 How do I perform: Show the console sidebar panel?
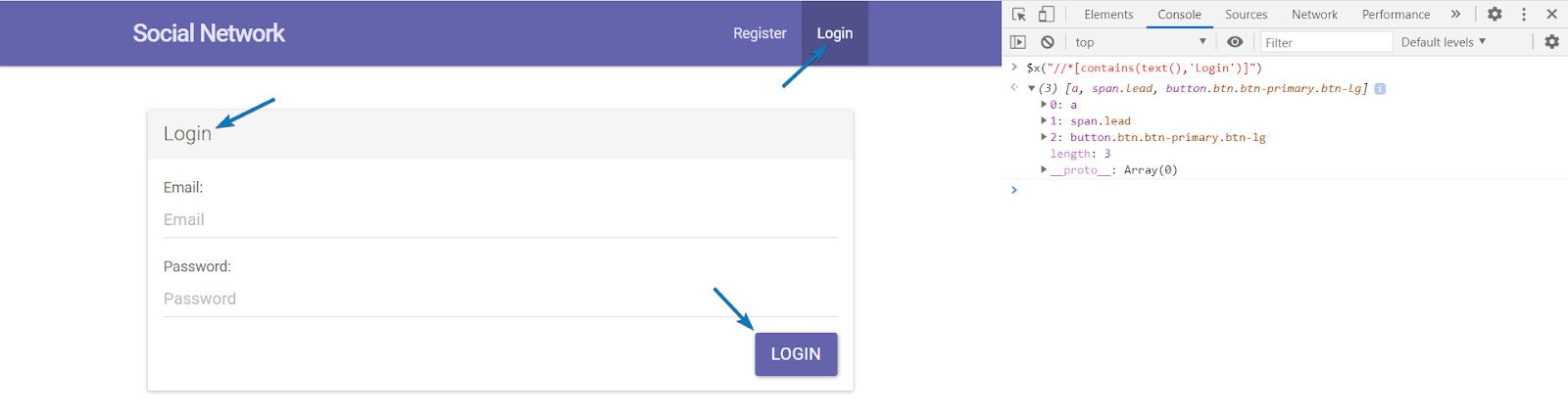click(x=1018, y=42)
